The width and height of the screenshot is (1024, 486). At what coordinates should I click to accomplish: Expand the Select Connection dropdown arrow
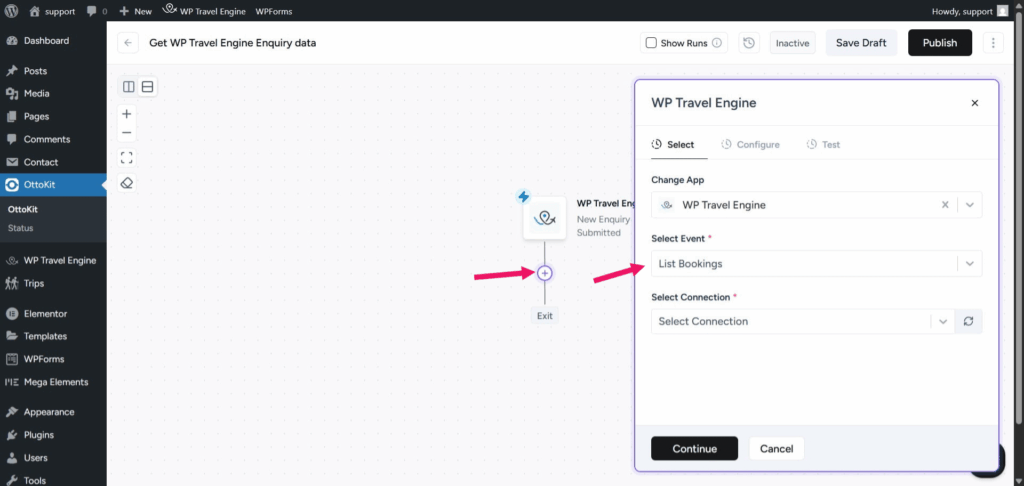coord(942,321)
